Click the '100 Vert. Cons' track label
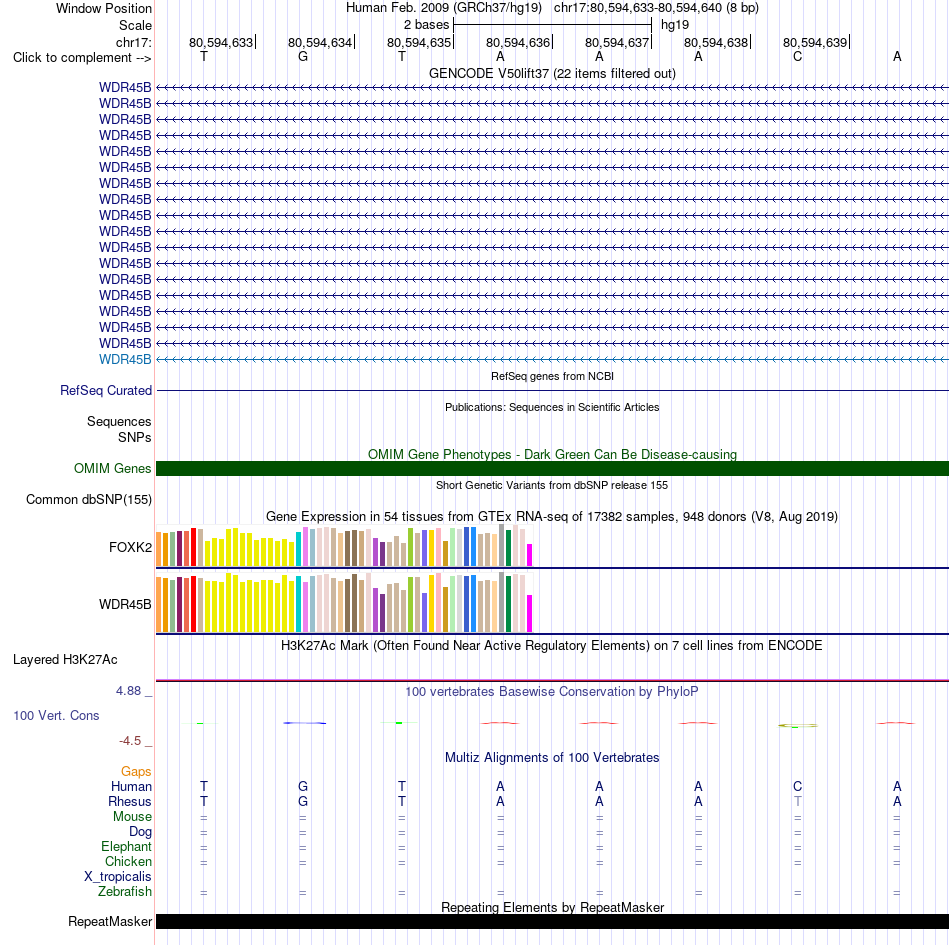This screenshot has width=950, height=945. click(x=56, y=715)
